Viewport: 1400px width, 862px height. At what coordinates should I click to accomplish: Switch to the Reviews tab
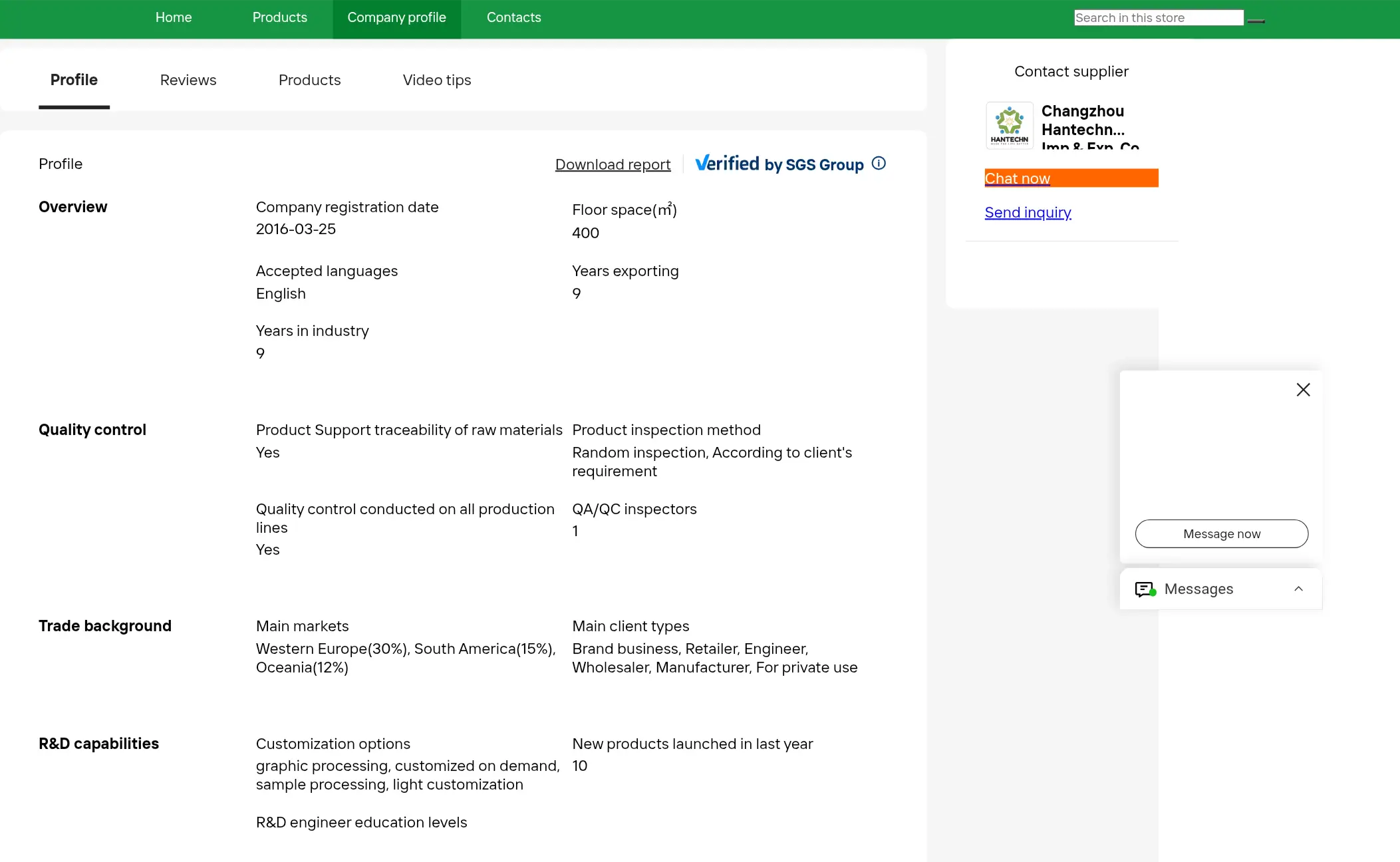(x=188, y=80)
